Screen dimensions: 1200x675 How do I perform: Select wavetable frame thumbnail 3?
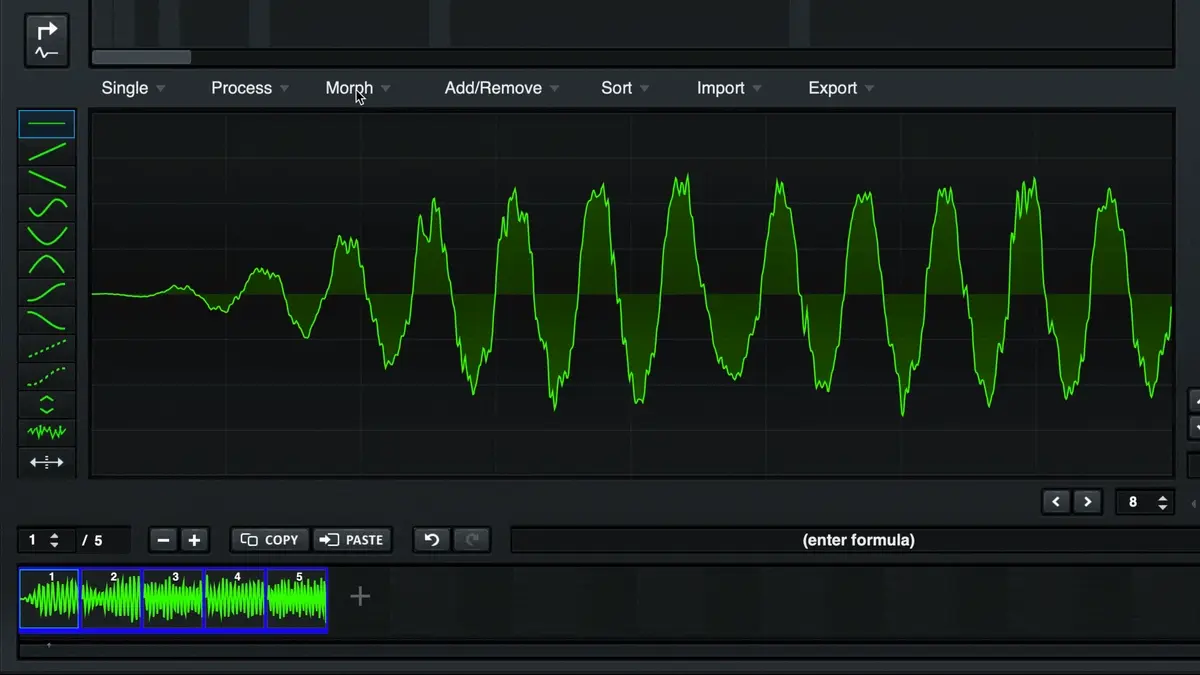pyautogui.click(x=174, y=599)
